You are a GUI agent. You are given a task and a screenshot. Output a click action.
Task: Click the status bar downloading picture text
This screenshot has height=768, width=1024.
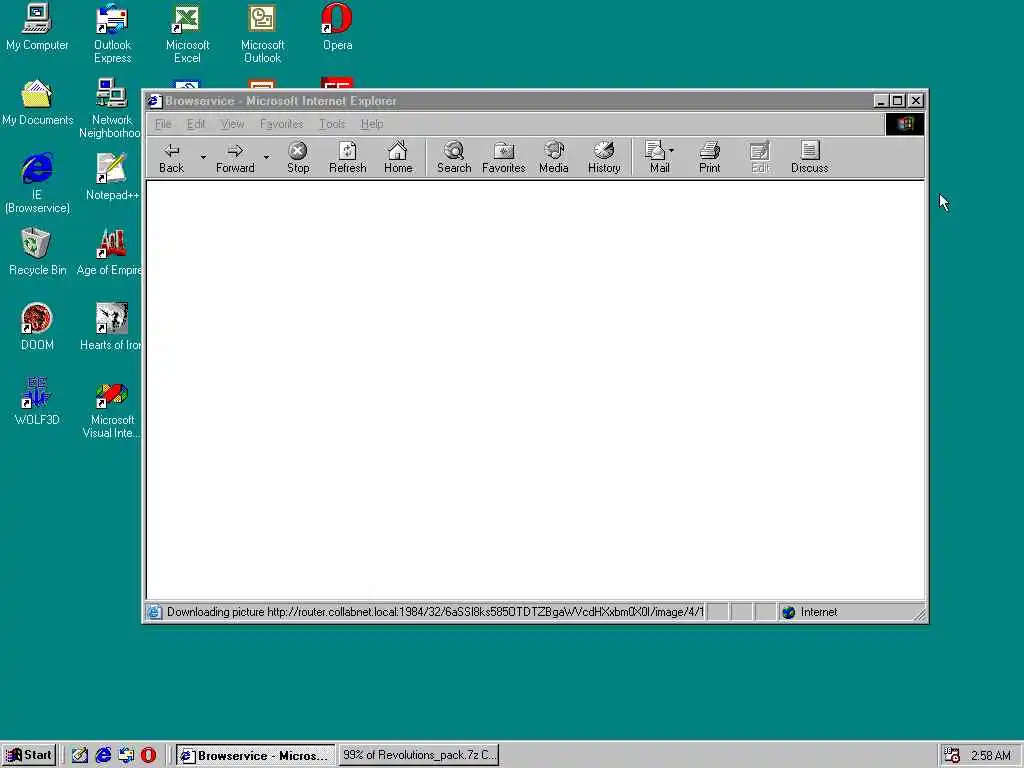click(435, 612)
